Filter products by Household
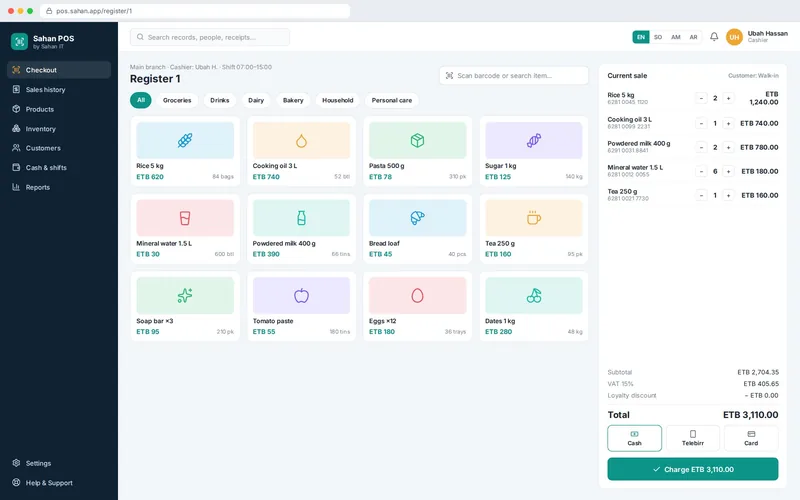800x500 pixels. click(x=337, y=100)
